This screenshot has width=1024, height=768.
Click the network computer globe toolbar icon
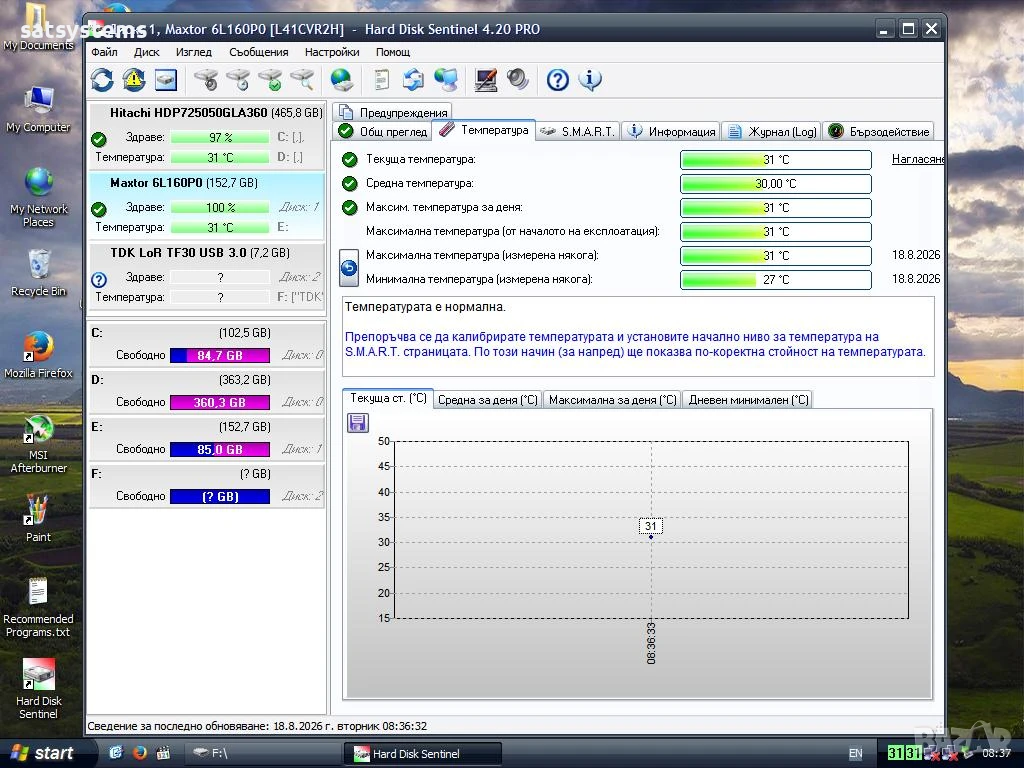pos(446,80)
